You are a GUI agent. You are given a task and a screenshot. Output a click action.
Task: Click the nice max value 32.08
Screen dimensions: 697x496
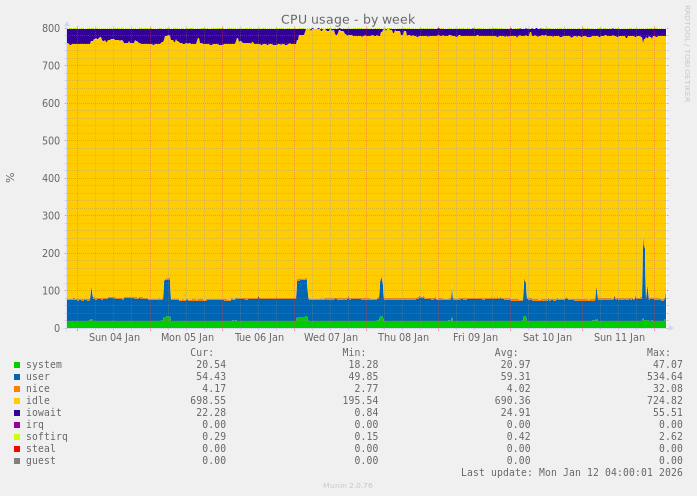pos(668,389)
